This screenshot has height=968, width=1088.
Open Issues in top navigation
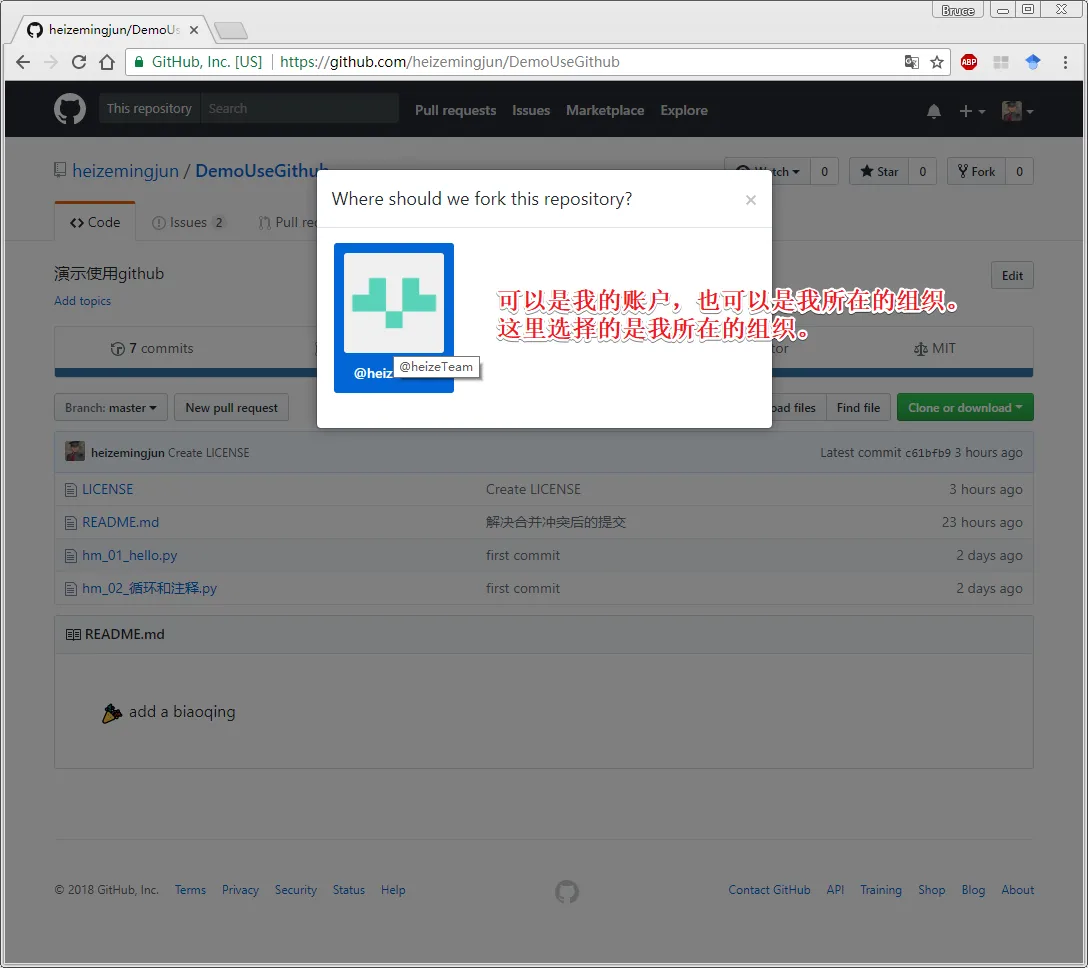531,110
